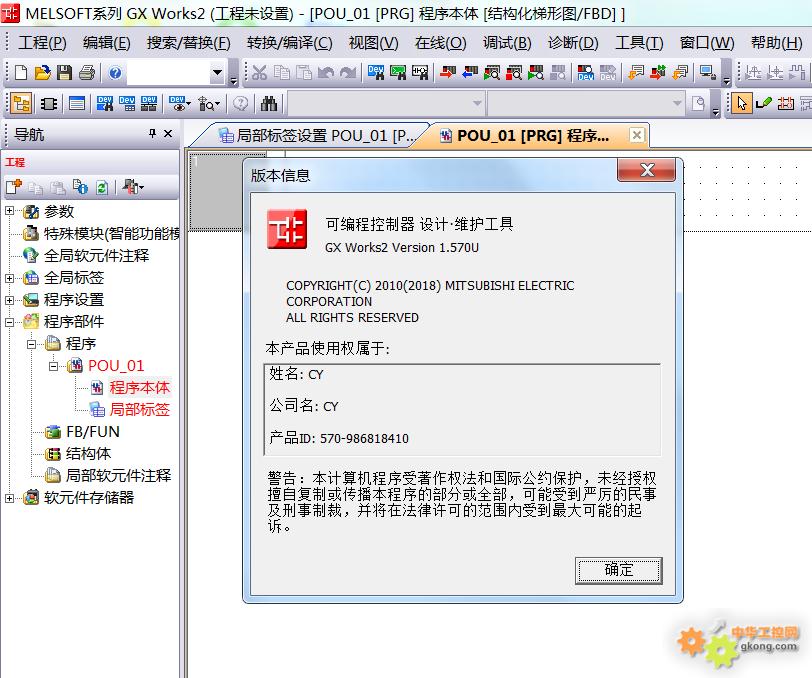Click the Dev network icon
The image size is (812, 678).
pyautogui.click(x=149, y=104)
